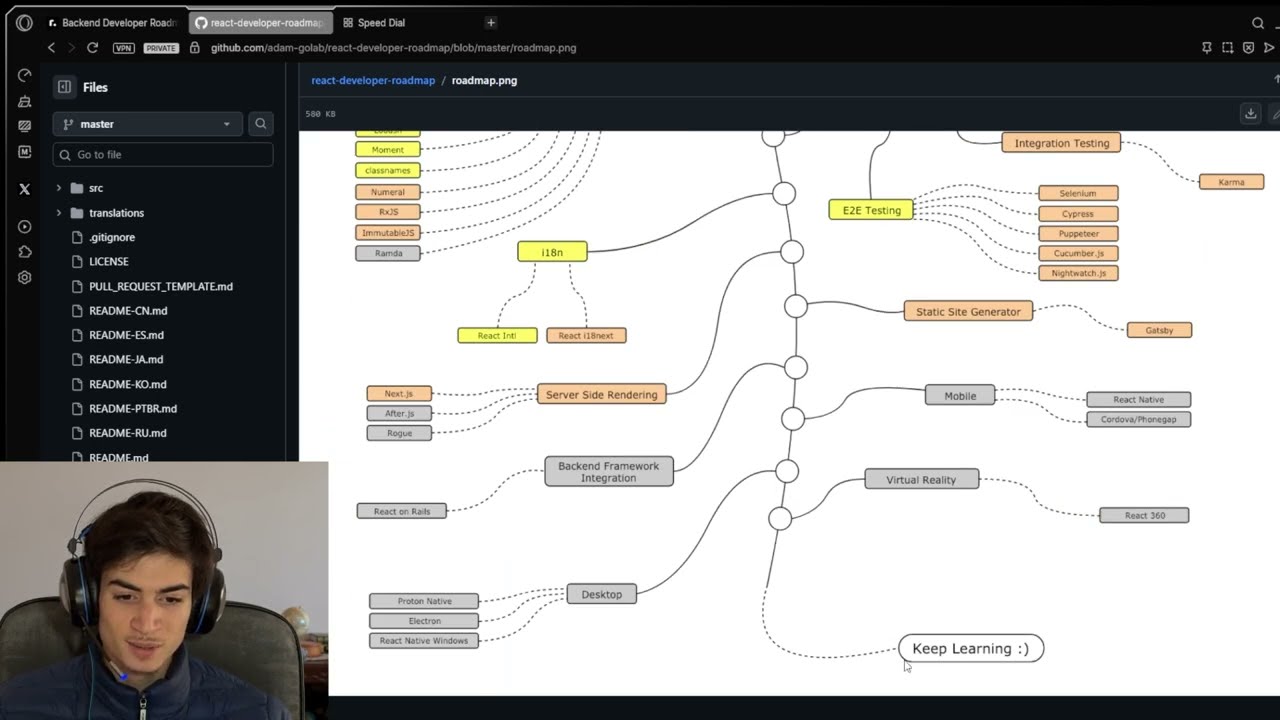Click the 'React on Rails' node
Viewport: 1280px width, 720px height.
click(402, 511)
